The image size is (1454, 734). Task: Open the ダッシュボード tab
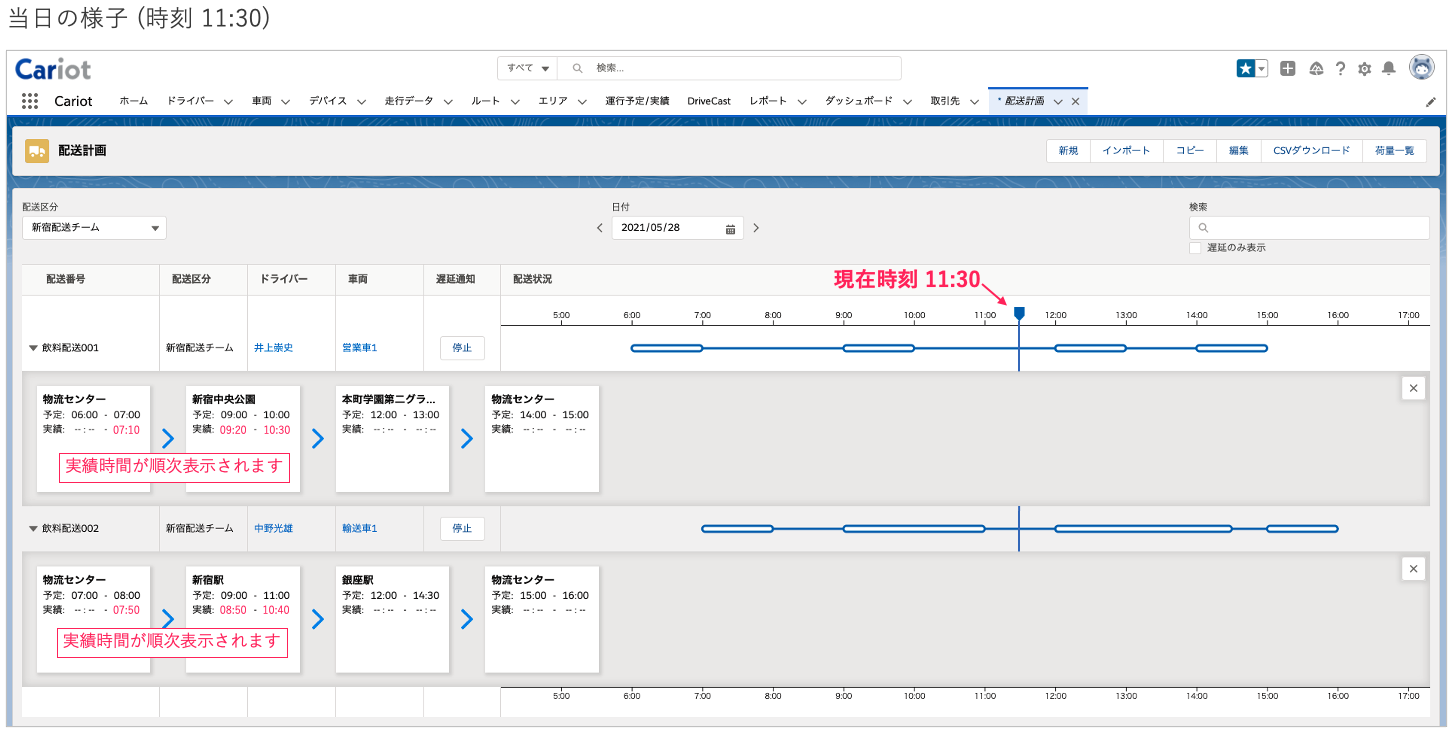pos(859,101)
